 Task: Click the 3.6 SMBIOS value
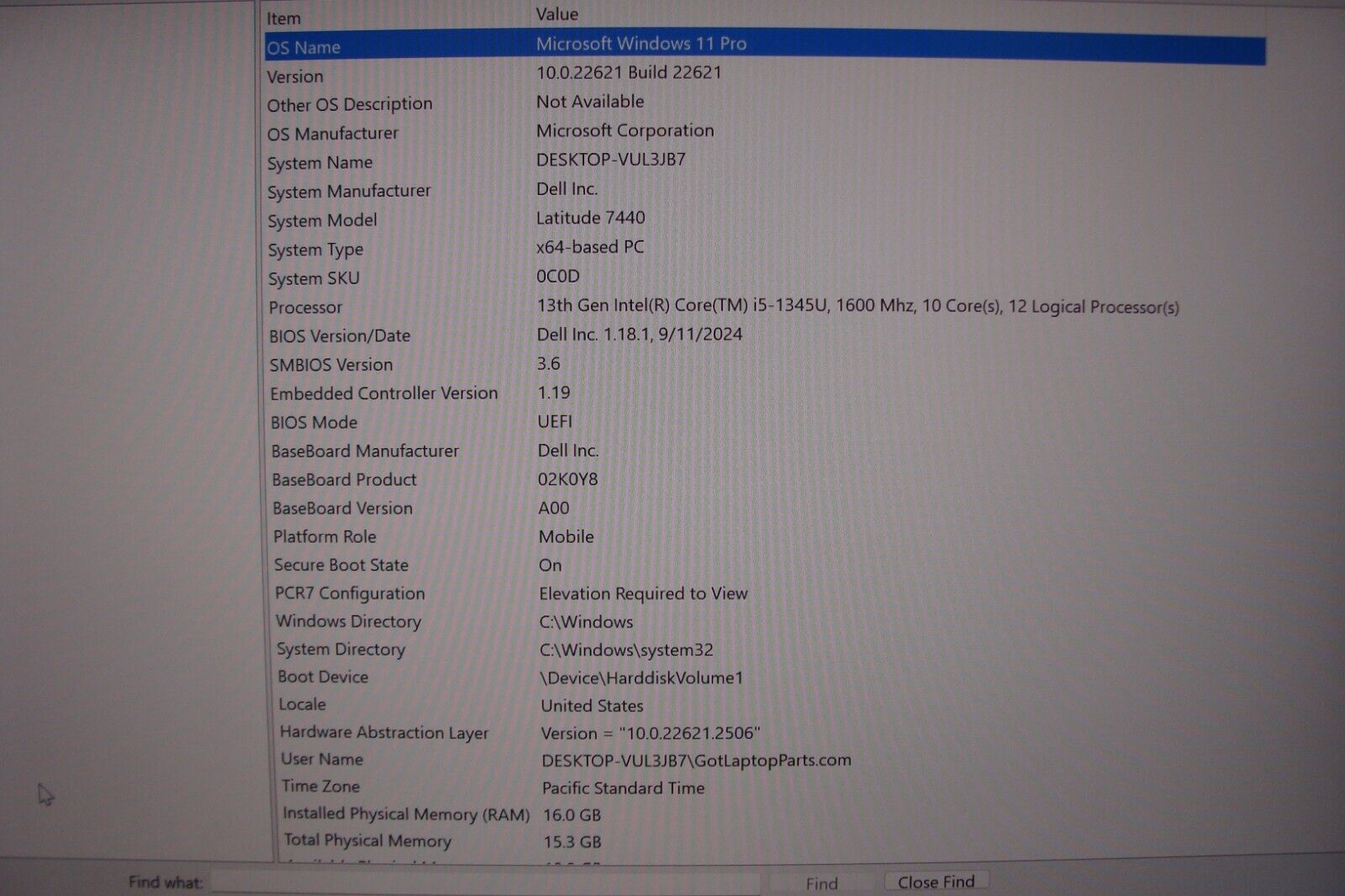pos(548,364)
